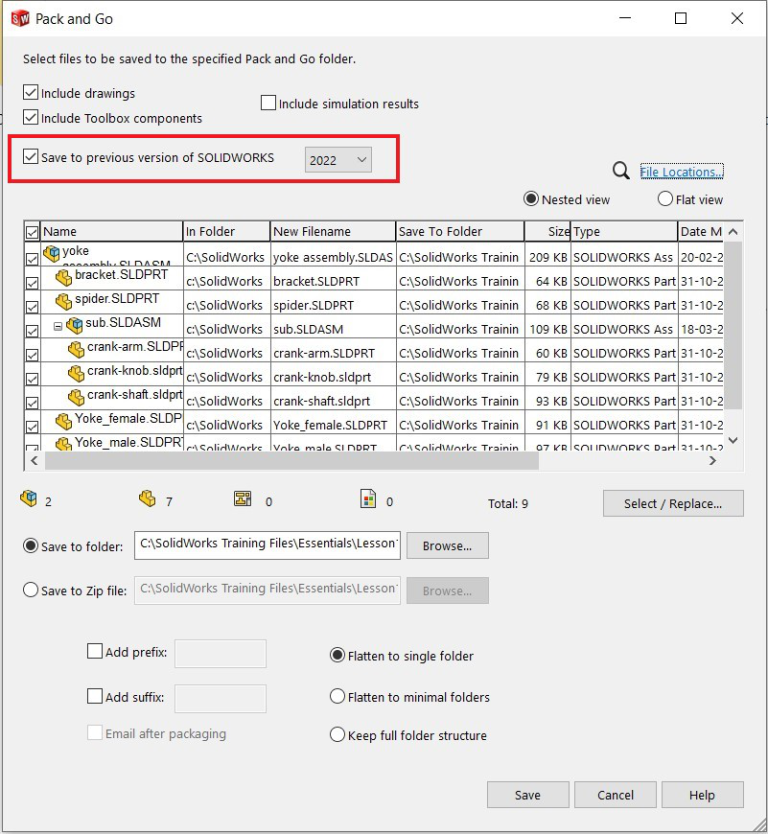Click New Filename cell crank-knob.sldprt

pos(333,377)
